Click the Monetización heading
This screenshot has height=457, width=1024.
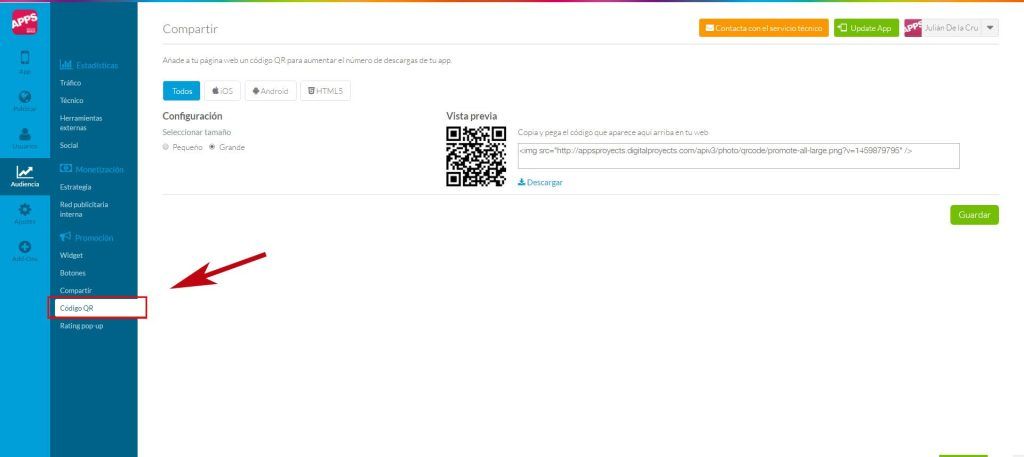click(91, 169)
